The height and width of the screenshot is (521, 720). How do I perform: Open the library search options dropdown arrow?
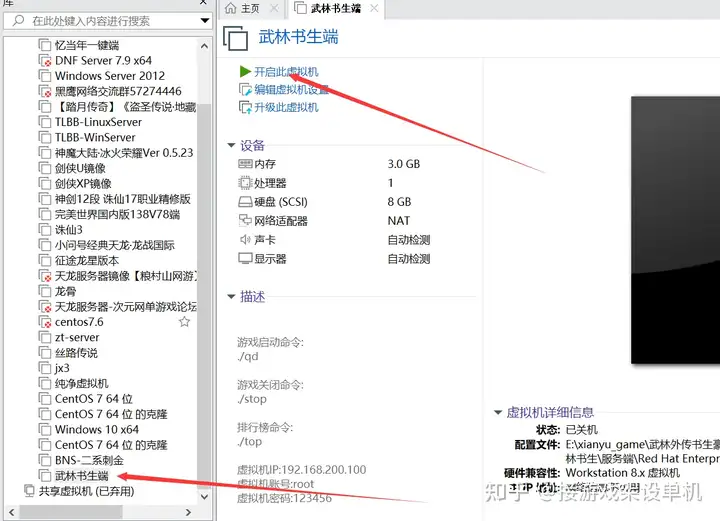point(205,21)
